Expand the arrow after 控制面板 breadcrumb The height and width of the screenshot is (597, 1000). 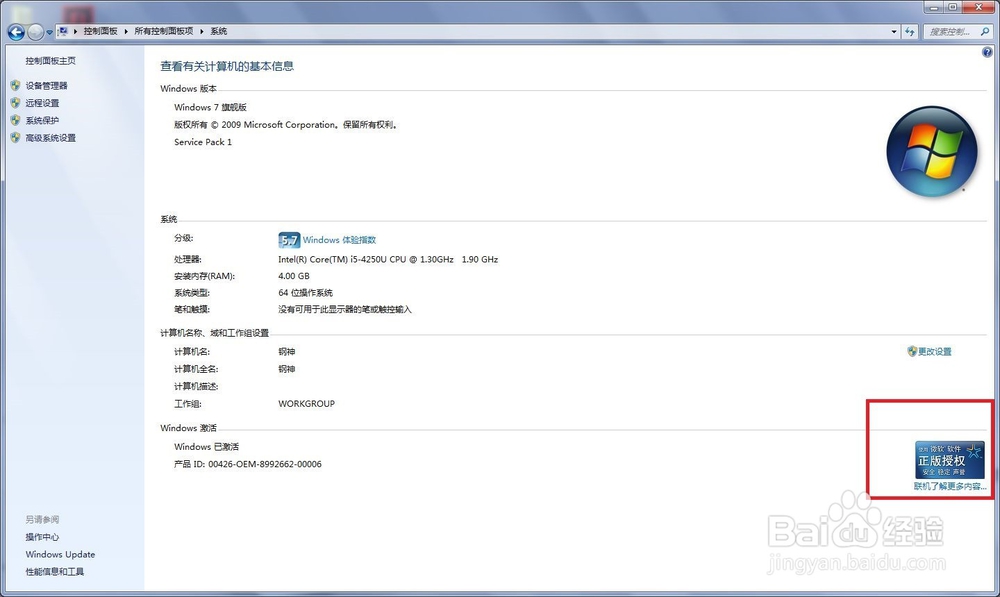tap(126, 31)
